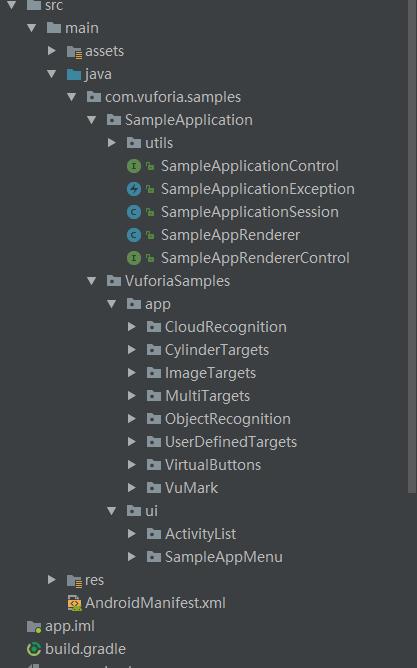Screen dimensions: 417x668
Task: Click the class icon beside SampleApplicationSession
Action: pos(134,212)
